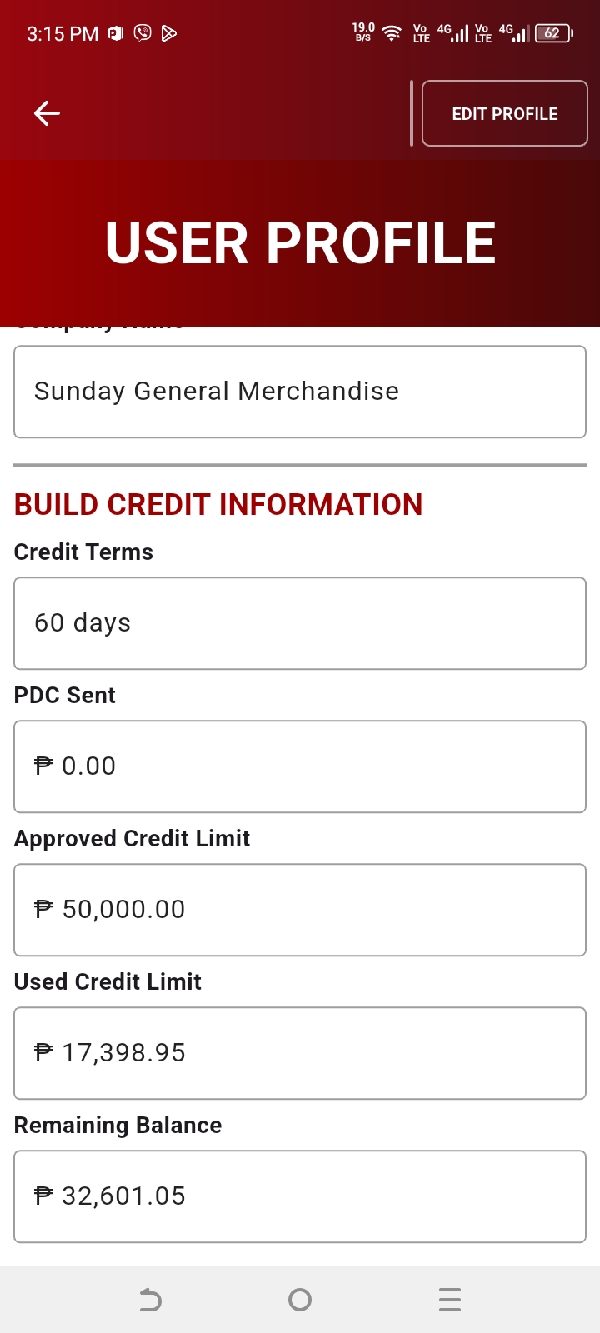Tap the Build Credit Information heading
The height and width of the screenshot is (1333, 600).
pyautogui.click(x=218, y=504)
